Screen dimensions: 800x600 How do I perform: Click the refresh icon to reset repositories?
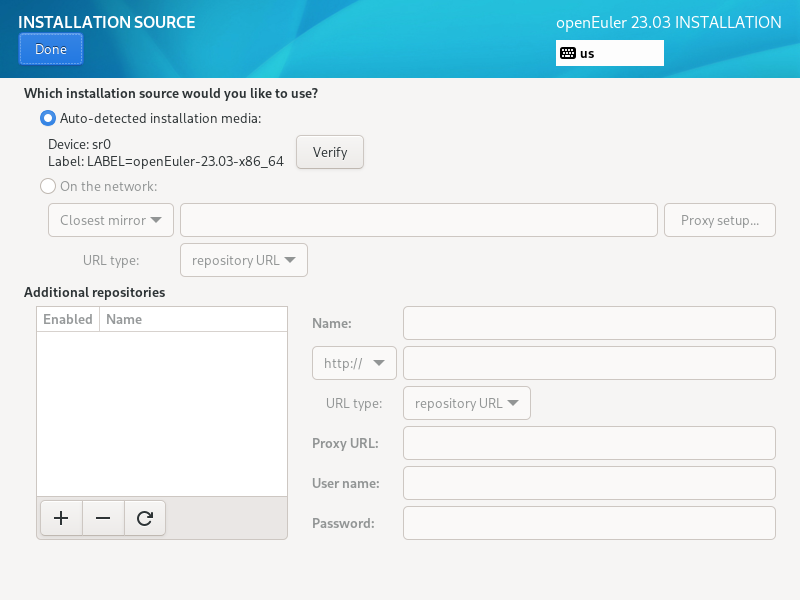145,518
